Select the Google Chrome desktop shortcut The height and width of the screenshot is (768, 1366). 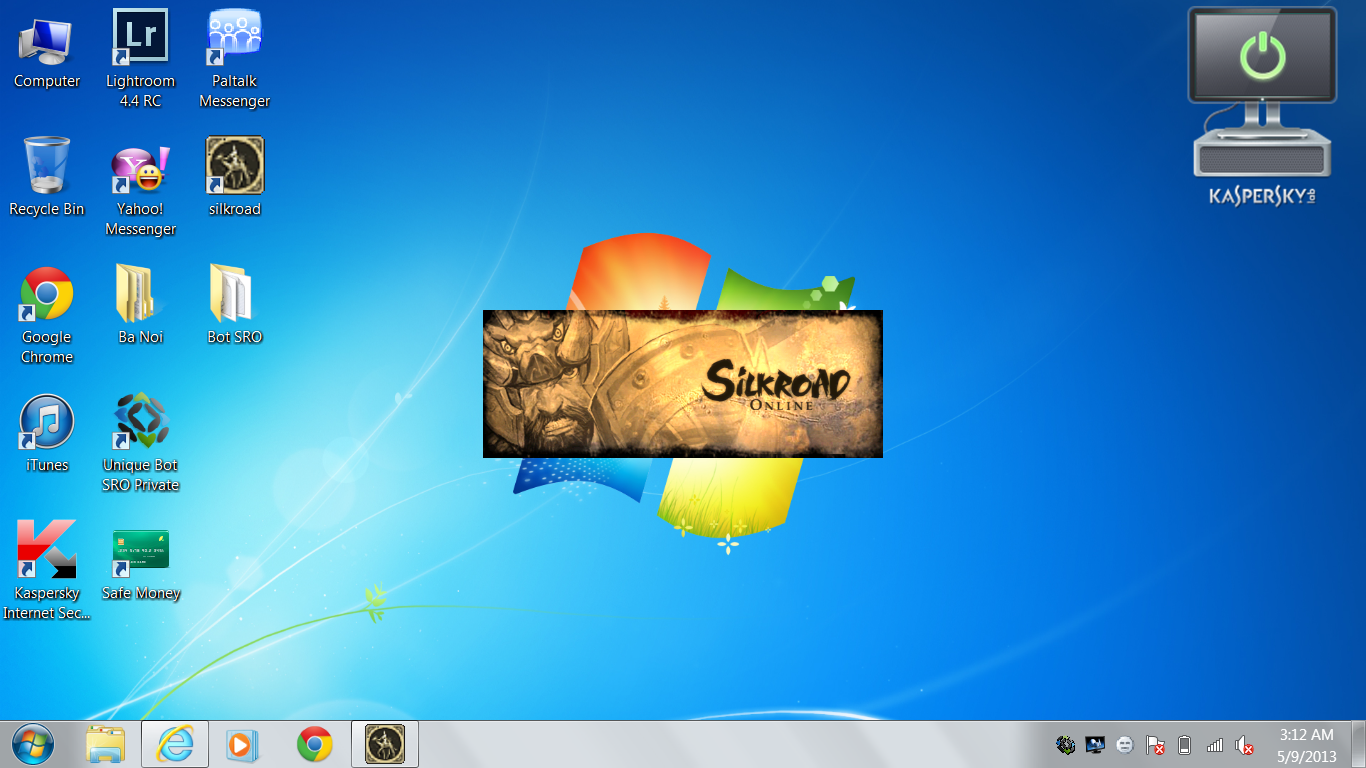click(x=47, y=315)
